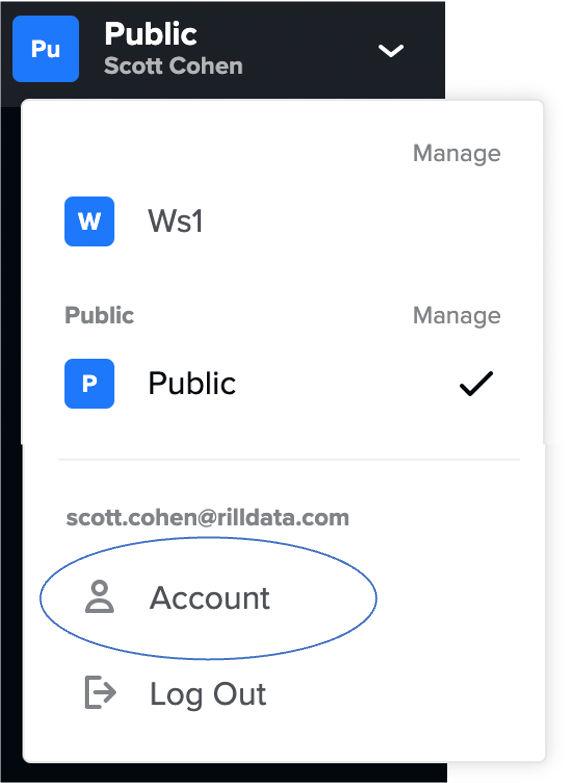Click the checkmark next to Public
579x783 pixels.
[x=476, y=384]
